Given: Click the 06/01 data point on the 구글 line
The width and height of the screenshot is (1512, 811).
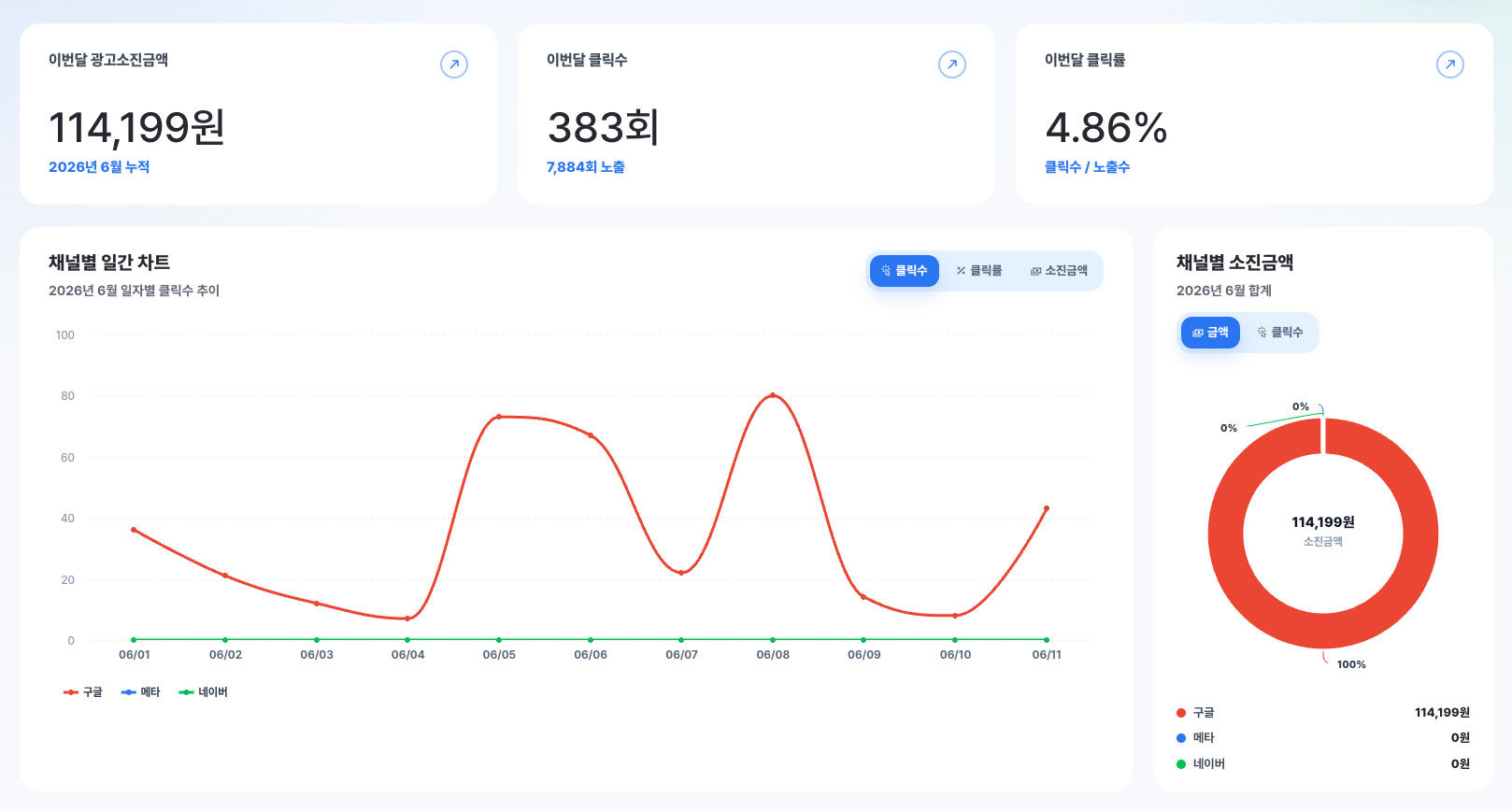Looking at the screenshot, I should click(134, 530).
